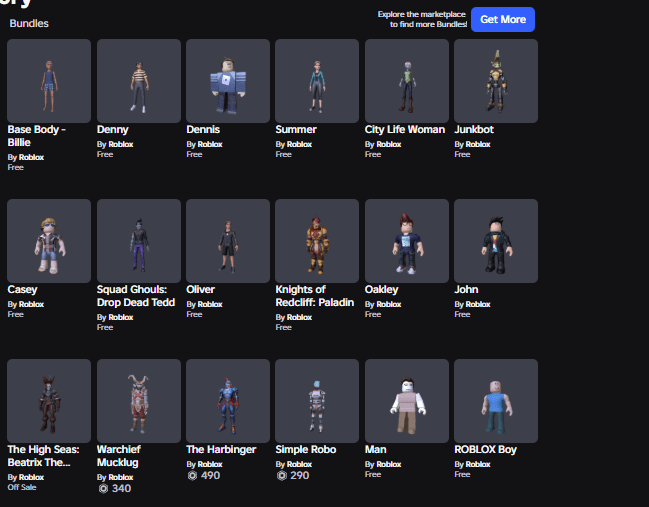This screenshot has height=507, width=649.
Task: Click the 290 price of Simple Robo
Action: point(300,476)
